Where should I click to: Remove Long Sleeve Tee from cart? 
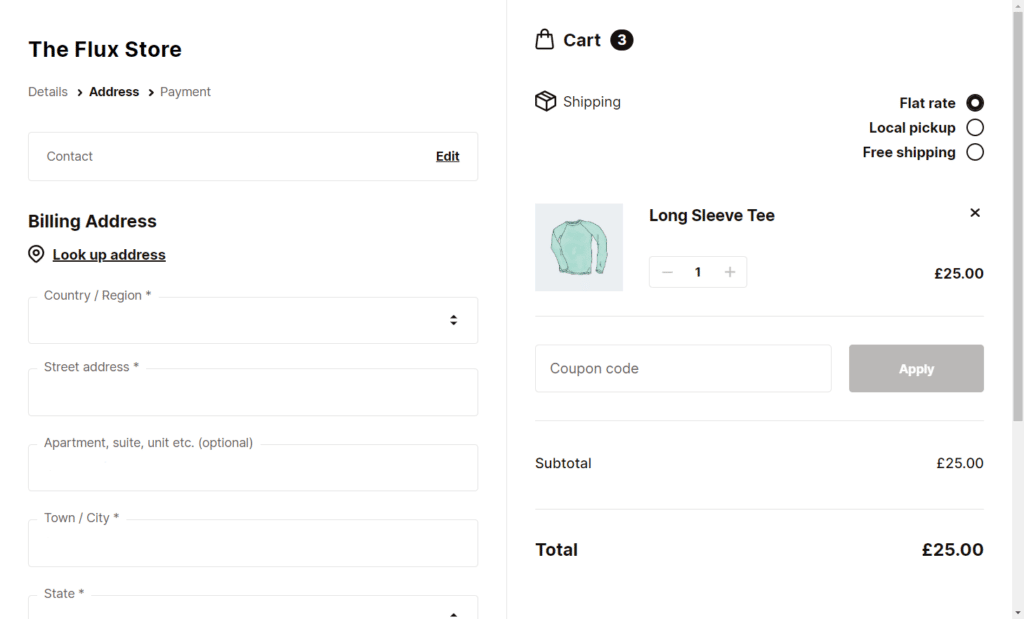975,213
